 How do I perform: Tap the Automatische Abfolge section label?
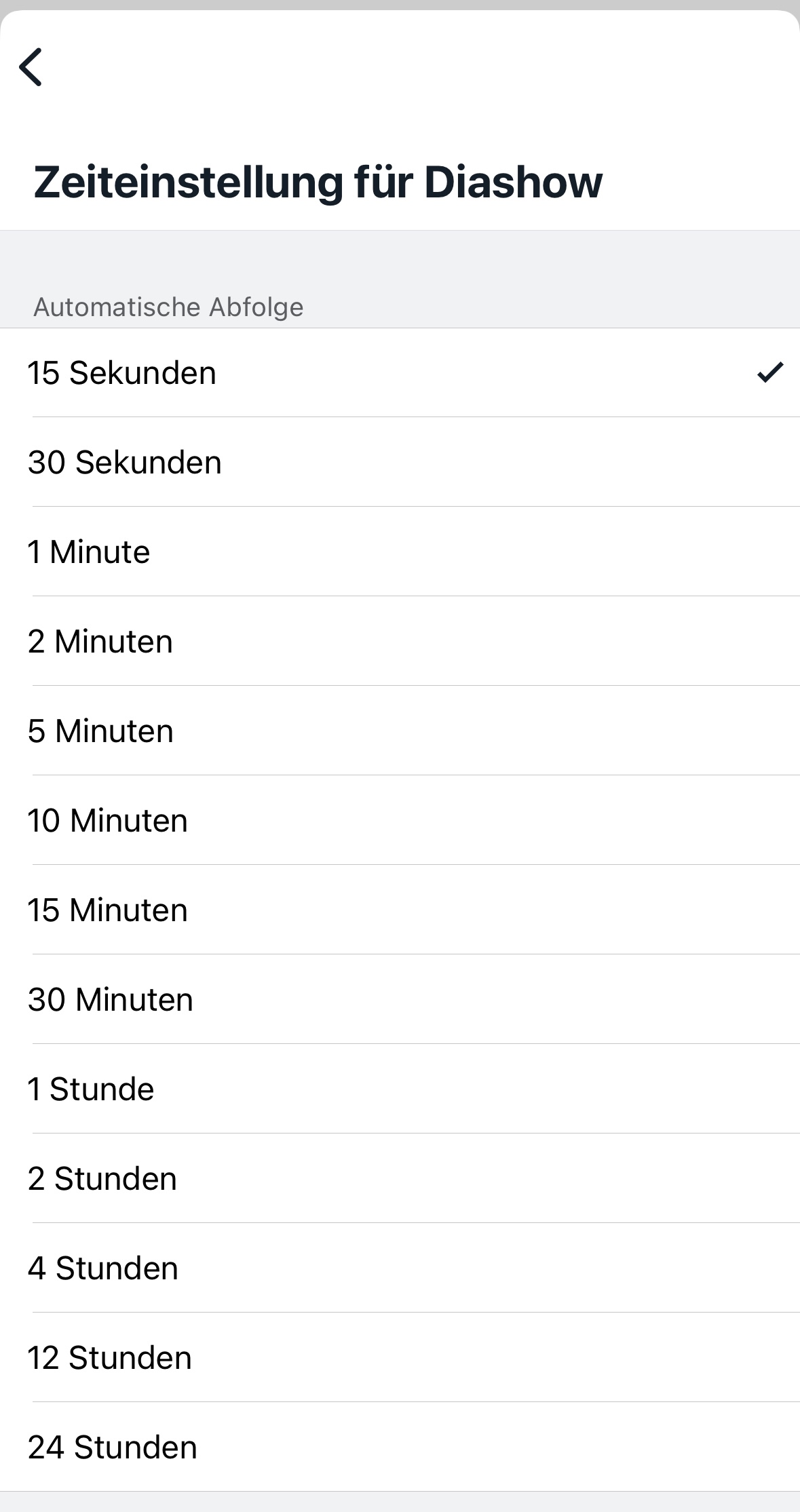tap(169, 307)
